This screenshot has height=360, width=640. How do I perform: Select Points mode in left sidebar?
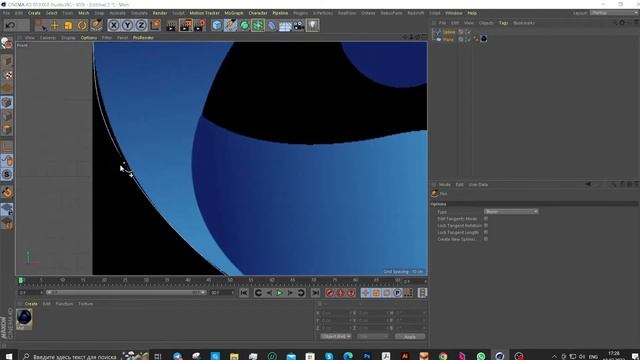coord(7,102)
